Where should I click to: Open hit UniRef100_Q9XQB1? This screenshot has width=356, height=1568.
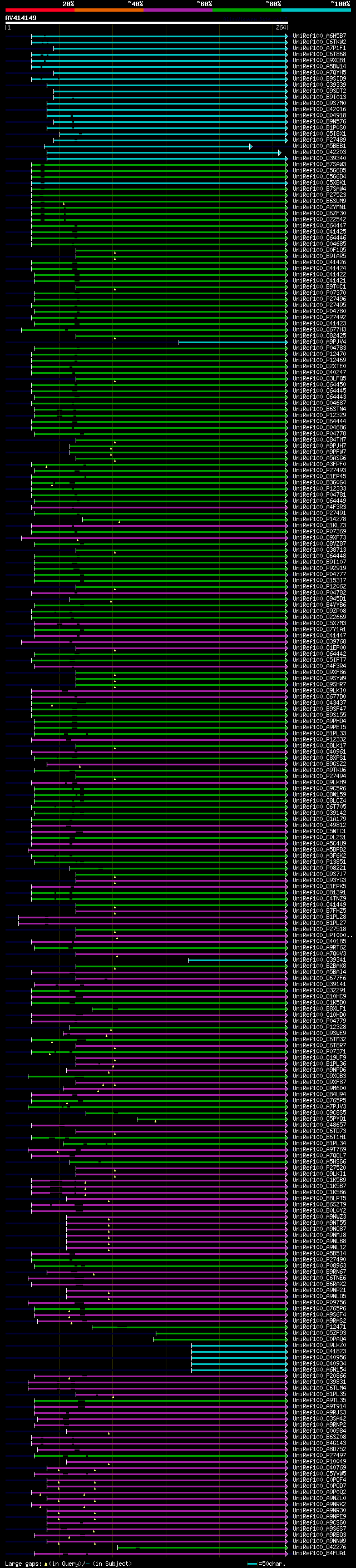point(319,60)
